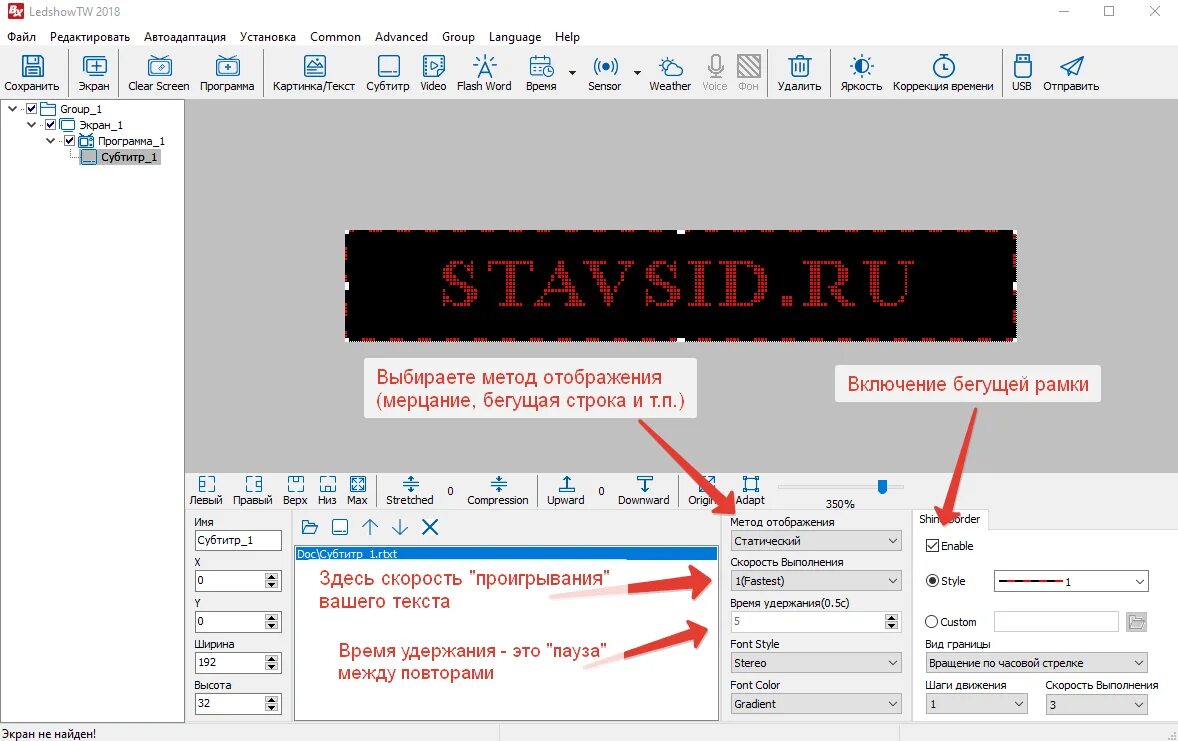This screenshot has height=741, width=1178.
Task: Collapse the Group_1 tree node
Action: (13, 109)
